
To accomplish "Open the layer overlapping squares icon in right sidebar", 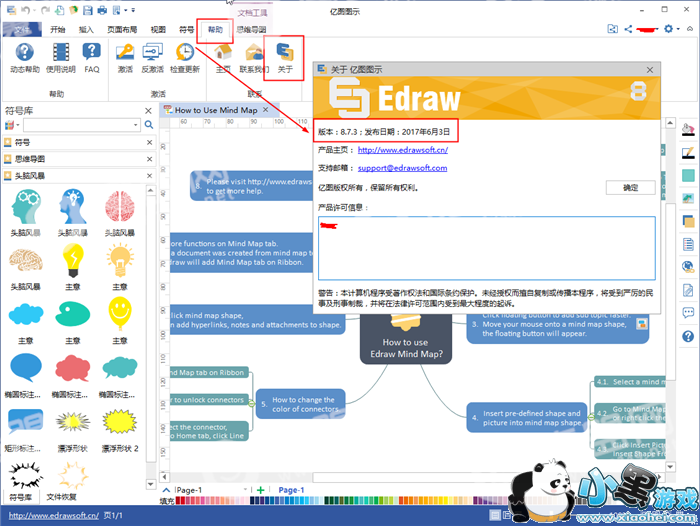I will point(688,221).
